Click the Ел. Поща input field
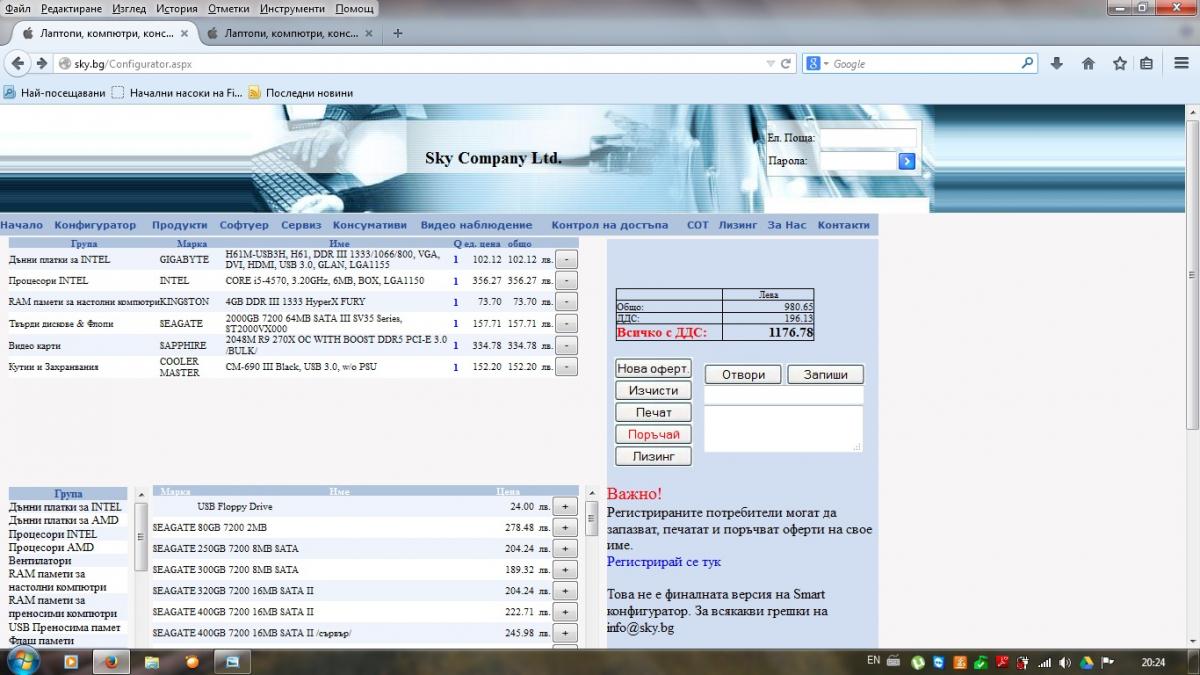Image resolution: width=1200 pixels, height=675 pixels. click(868, 138)
